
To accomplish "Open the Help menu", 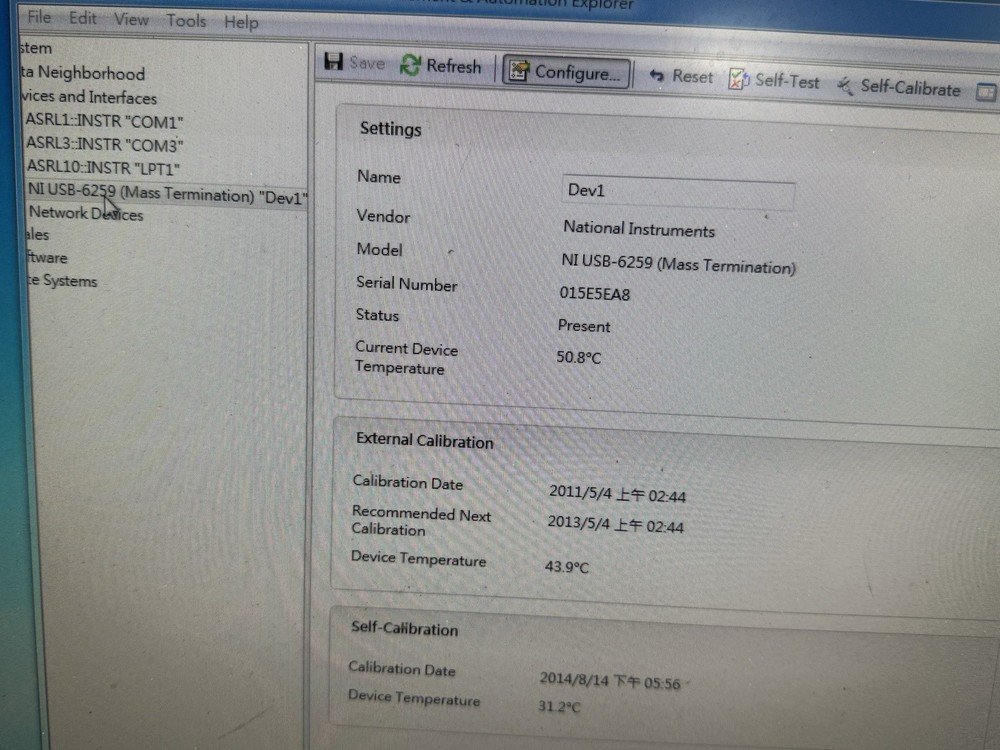I will pos(241,22).
